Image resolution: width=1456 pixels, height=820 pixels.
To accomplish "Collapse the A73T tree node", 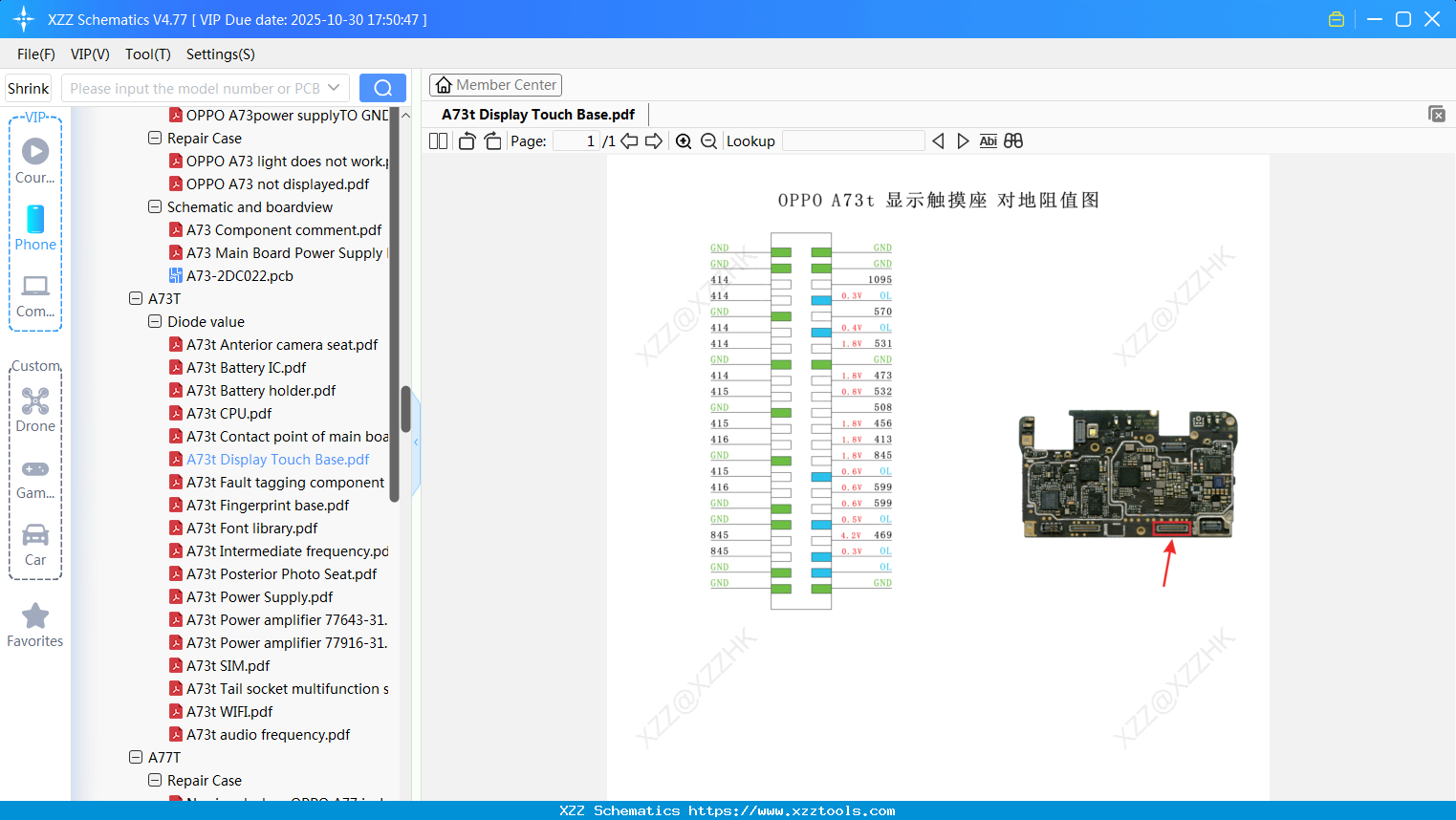I will pyautogui.click(x=135, y=298).
